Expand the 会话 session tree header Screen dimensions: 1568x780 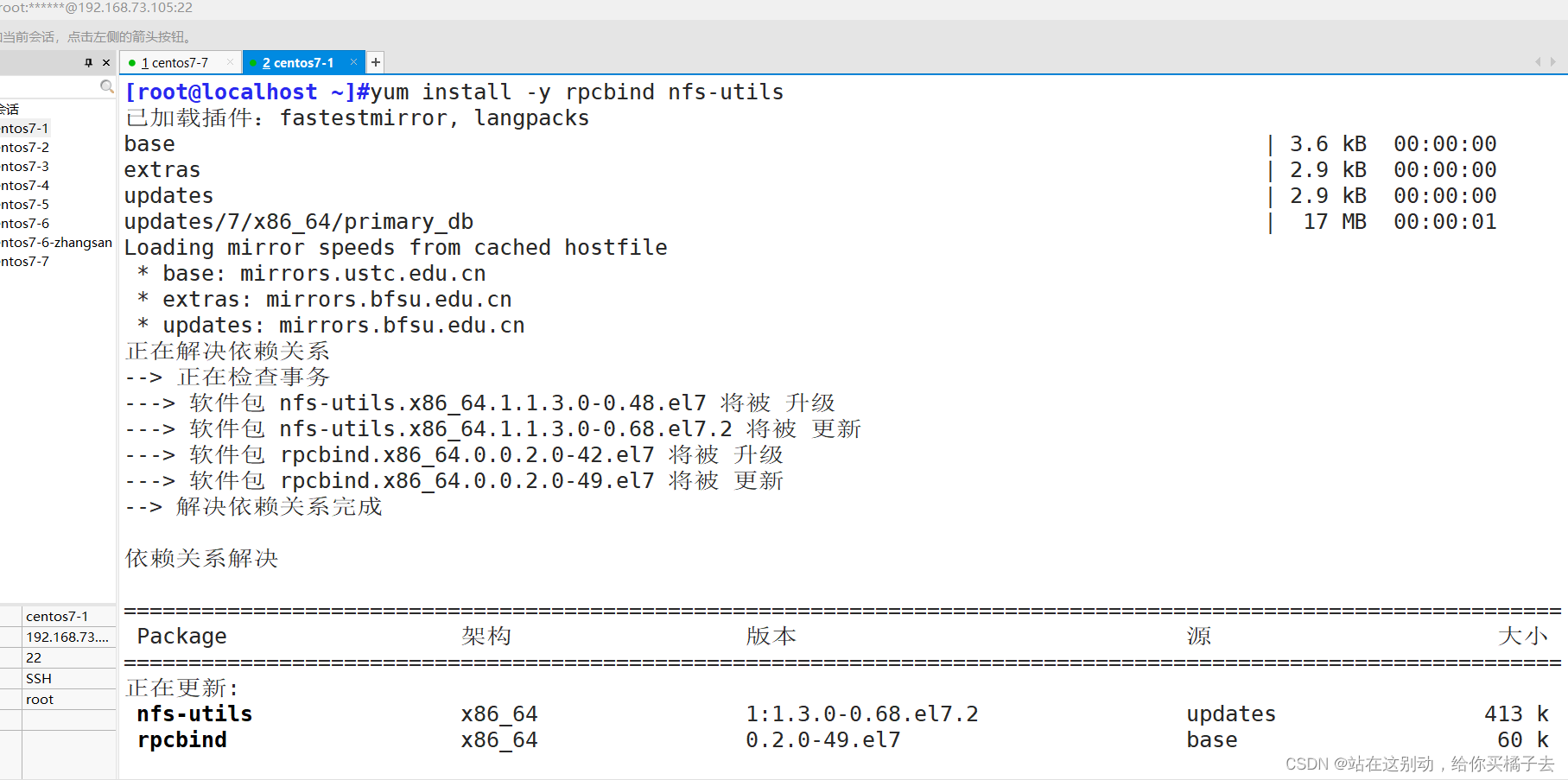pos(10,108)
